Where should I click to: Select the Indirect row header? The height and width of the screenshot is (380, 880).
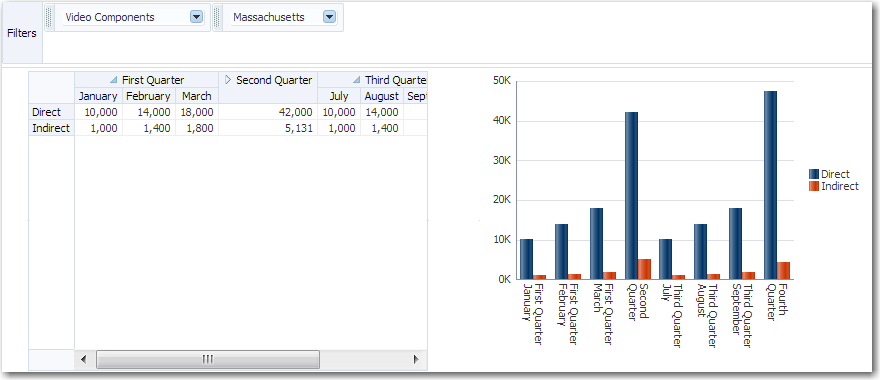pyautogui.click(x=52, y=128)
